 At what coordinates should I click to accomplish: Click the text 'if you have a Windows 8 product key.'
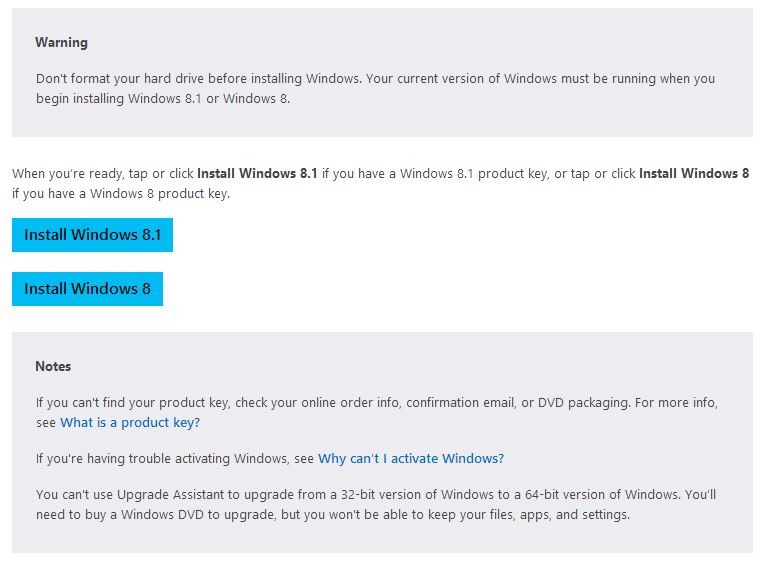click(121, 194)
